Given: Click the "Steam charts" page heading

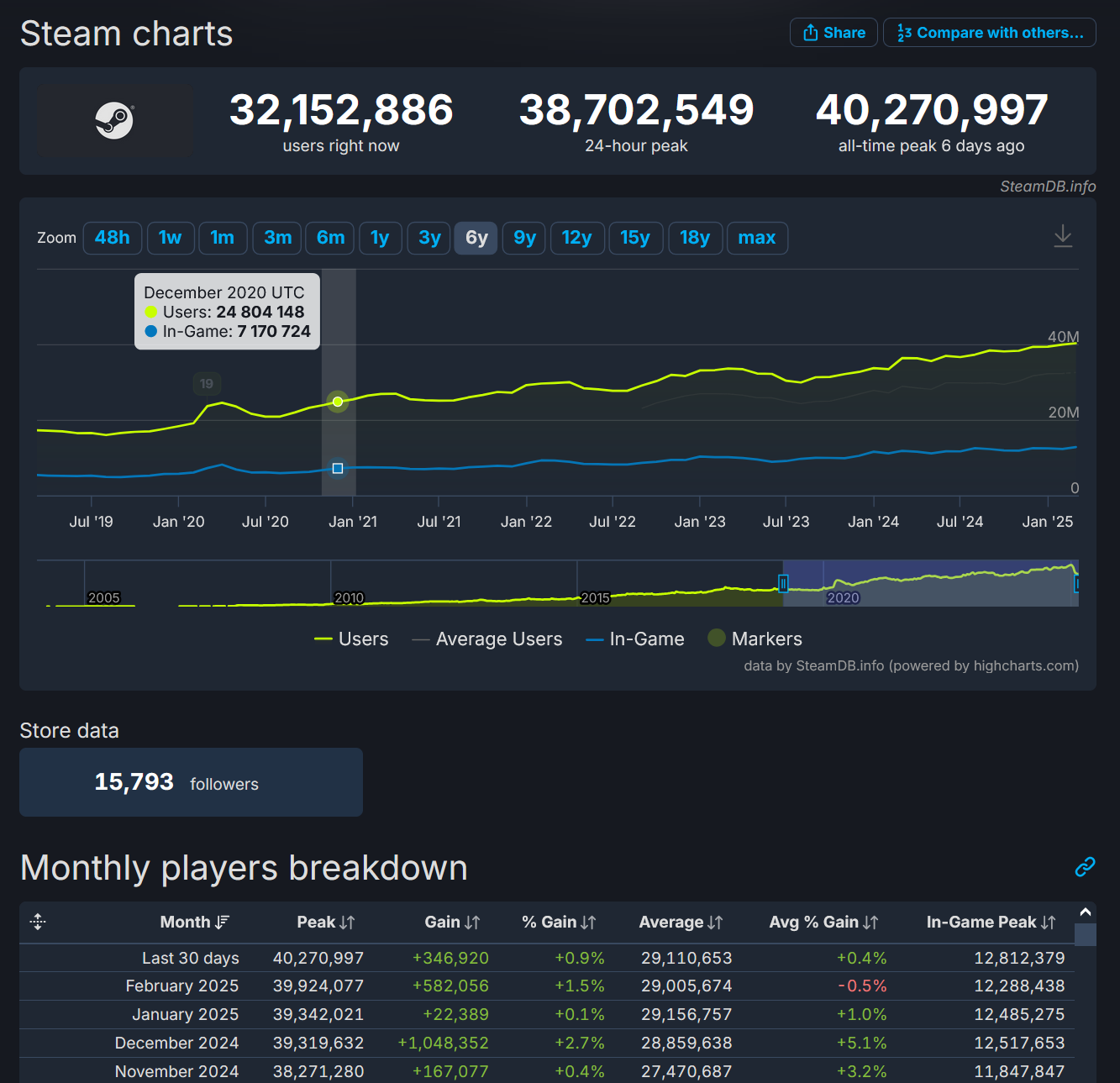Looking at the screenshot, I should 127,34.
